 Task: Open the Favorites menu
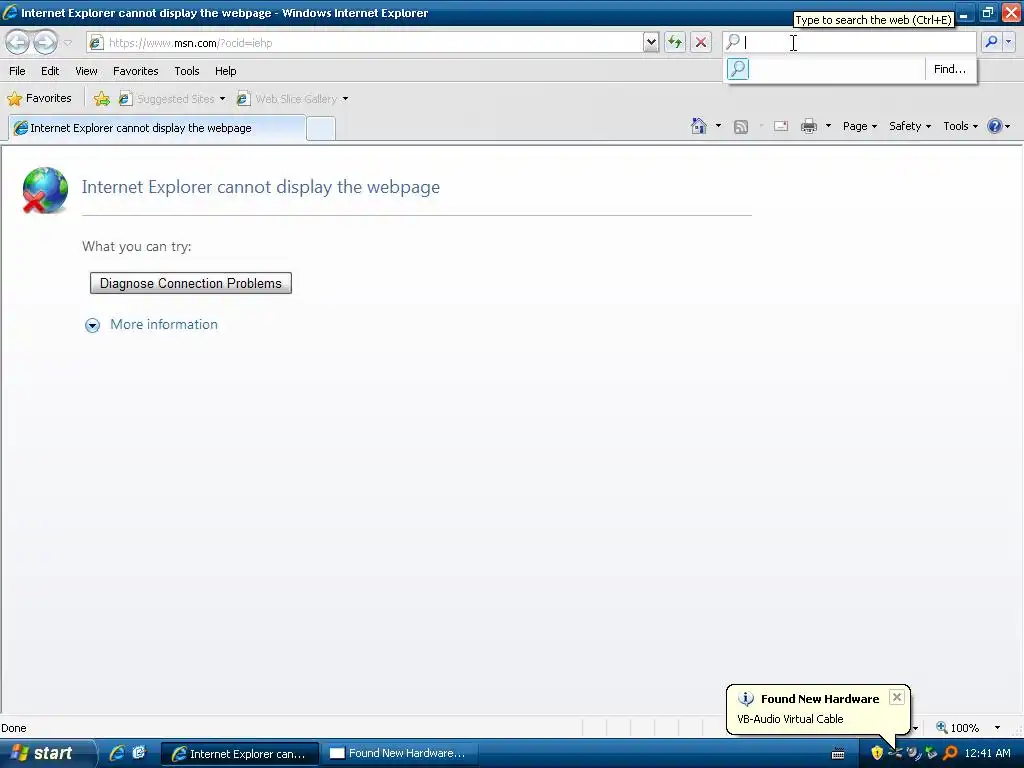click(x=136, y=71)
